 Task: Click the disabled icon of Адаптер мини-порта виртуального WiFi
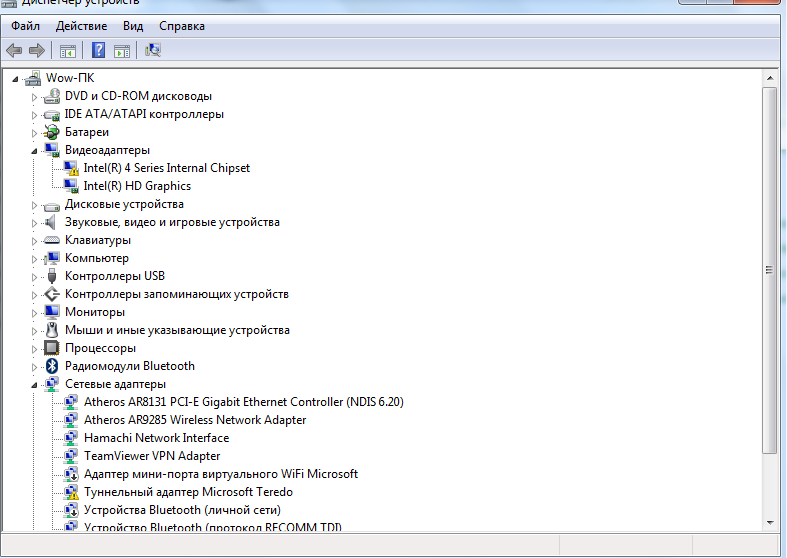pos(71,474)
